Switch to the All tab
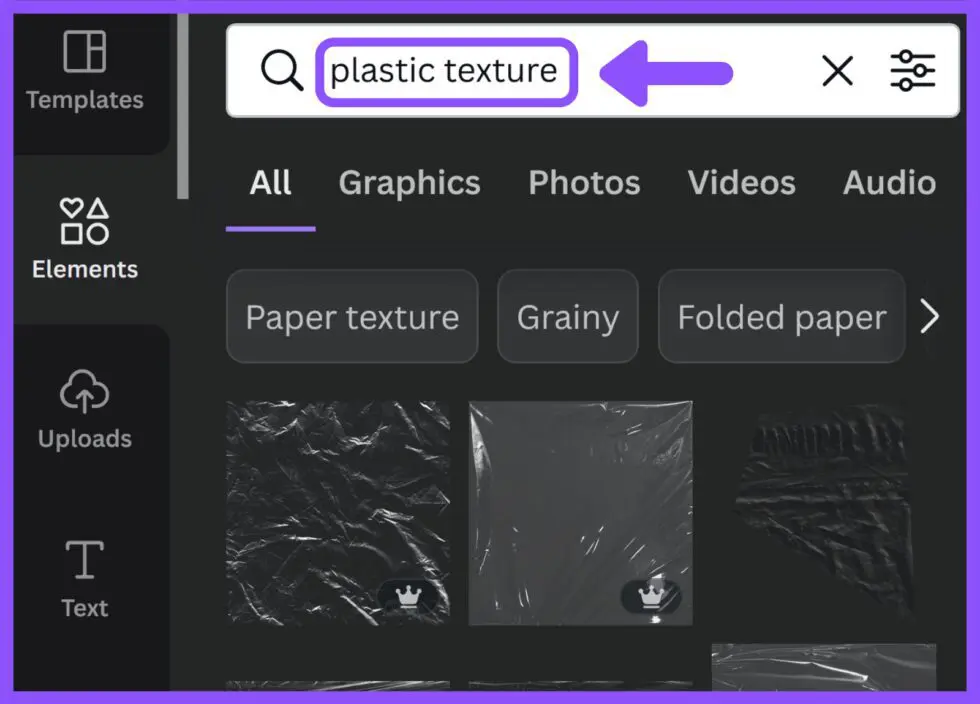The width and height of the screenshot is (980, 704). pos(270,183)
